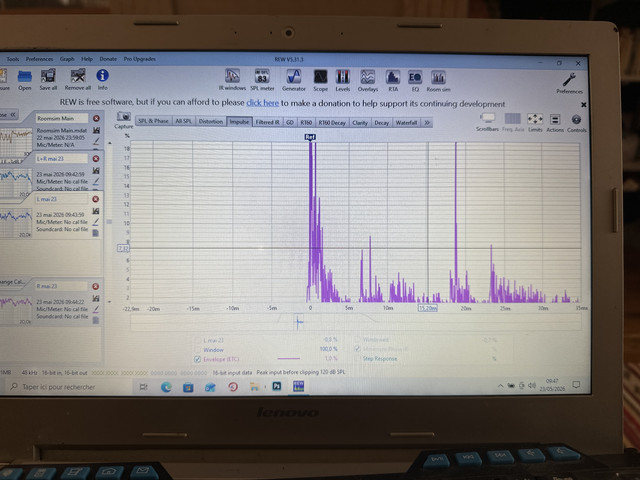
Task: Open the Scope tool
Action: 320,80
